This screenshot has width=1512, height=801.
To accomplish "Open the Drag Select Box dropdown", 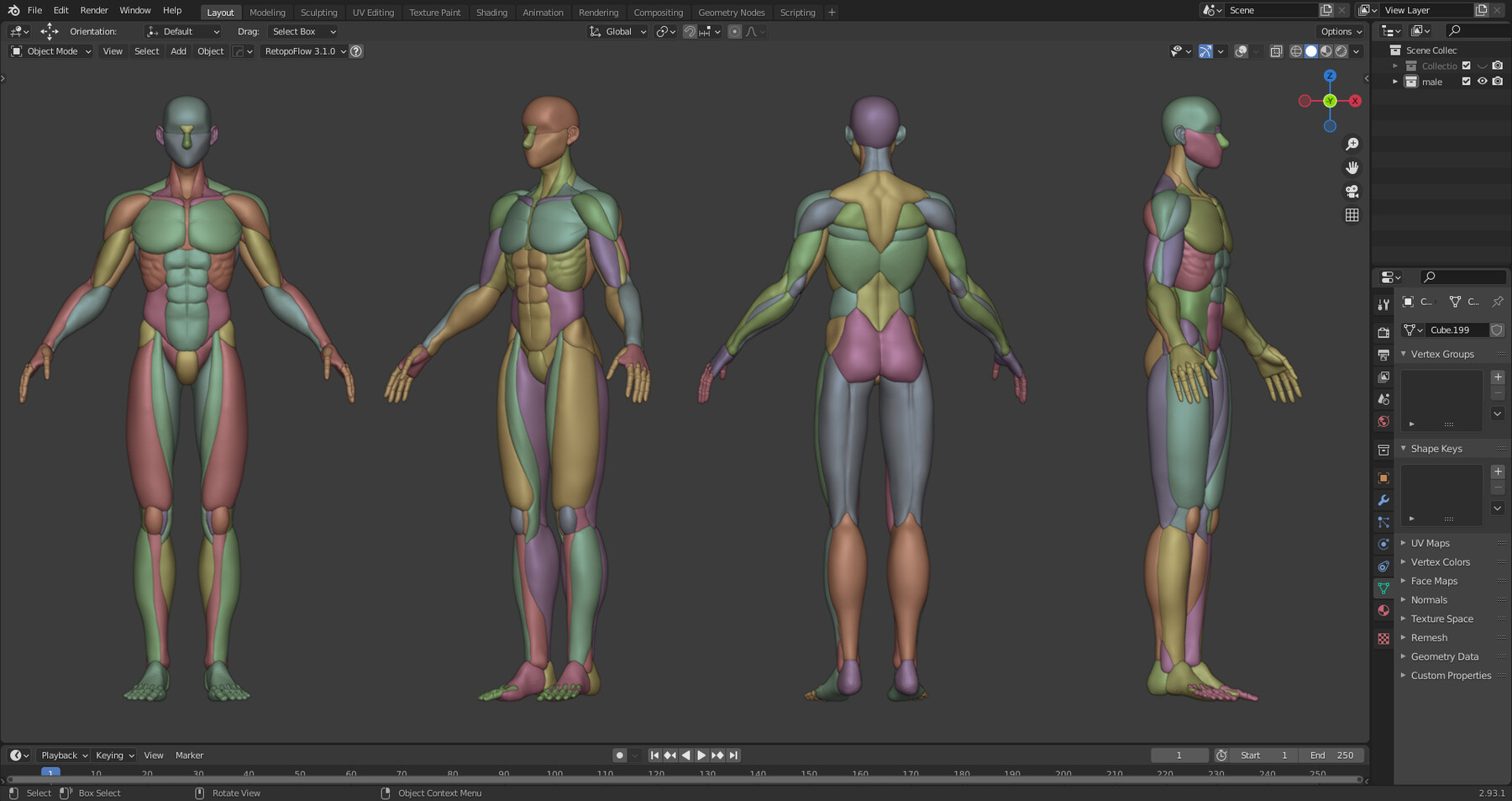I will 303,32.
